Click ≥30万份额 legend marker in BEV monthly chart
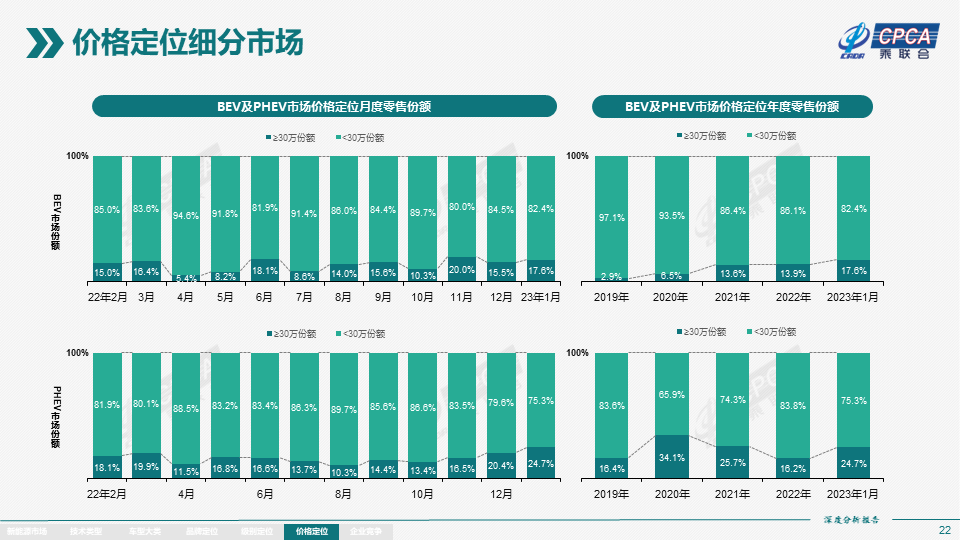This screenshot has width=960, height=540. tap(269, 138)
